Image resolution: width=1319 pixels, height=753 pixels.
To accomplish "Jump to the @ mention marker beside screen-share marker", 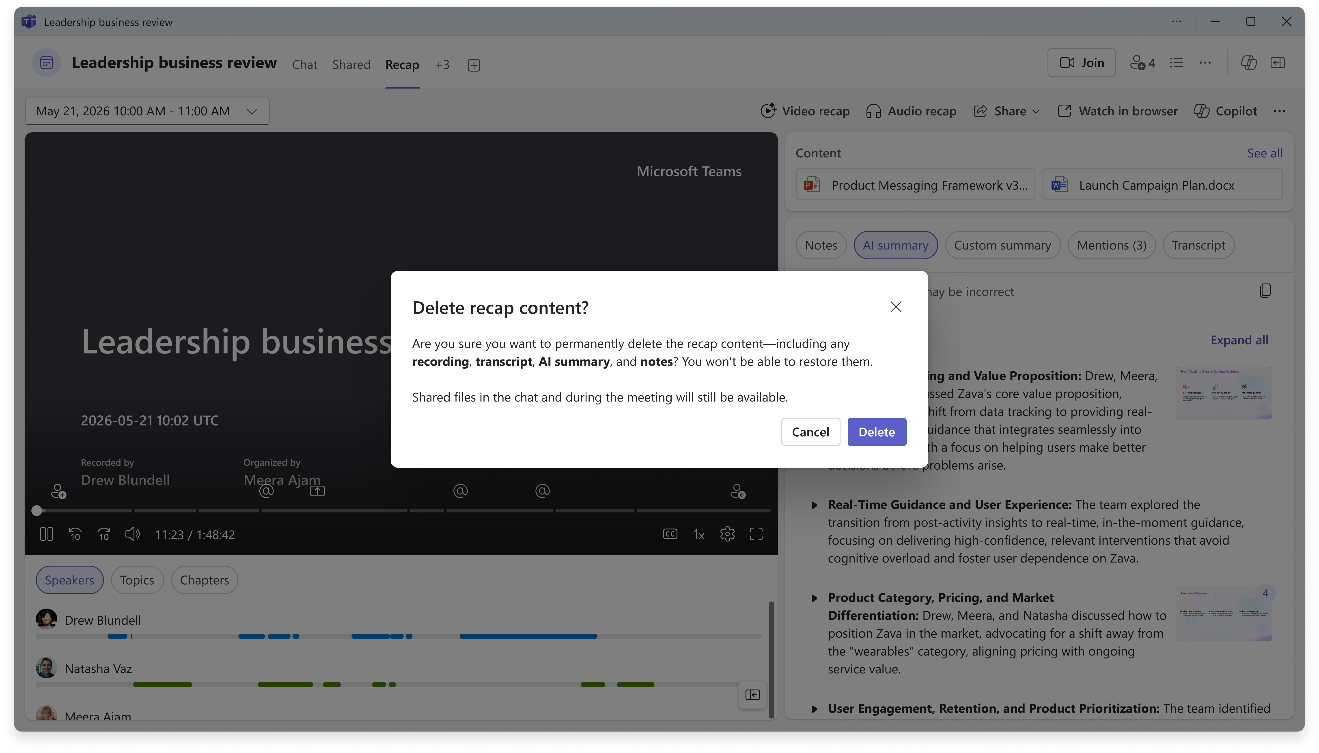I will click(x=266, y=491).
